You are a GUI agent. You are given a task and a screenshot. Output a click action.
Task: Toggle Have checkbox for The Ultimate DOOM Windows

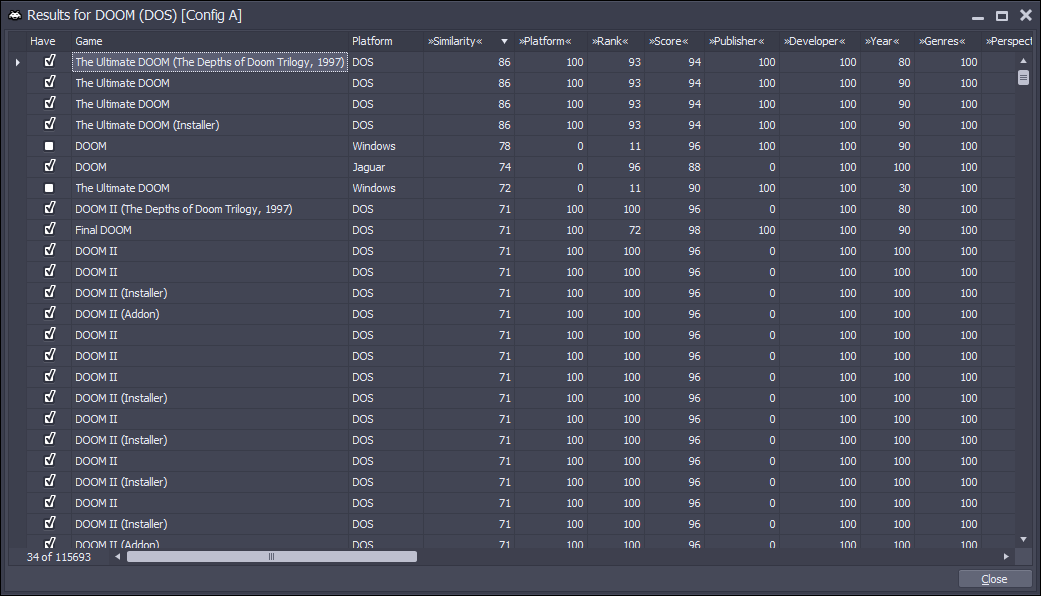[x=49, y=188]
